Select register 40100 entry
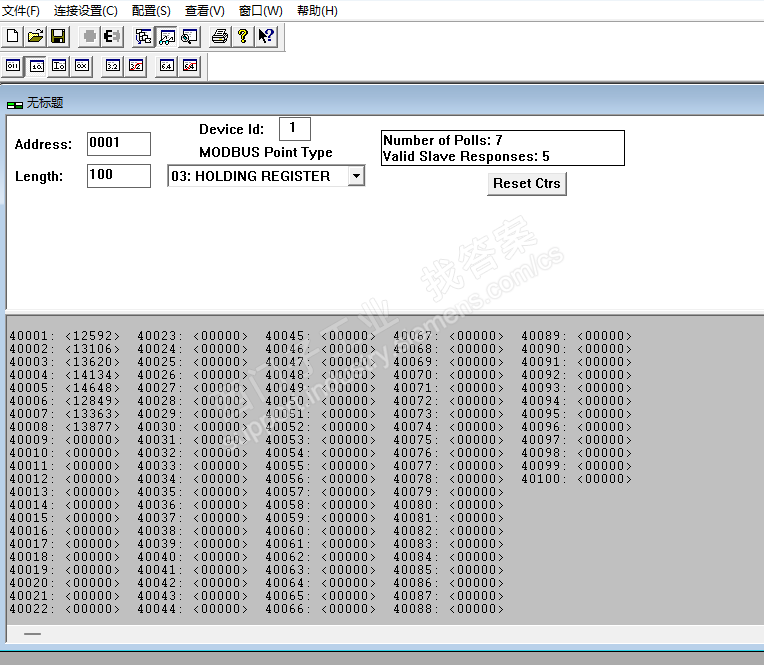The width and height of the screenshot is (764, 665). [x=577, y=479]
